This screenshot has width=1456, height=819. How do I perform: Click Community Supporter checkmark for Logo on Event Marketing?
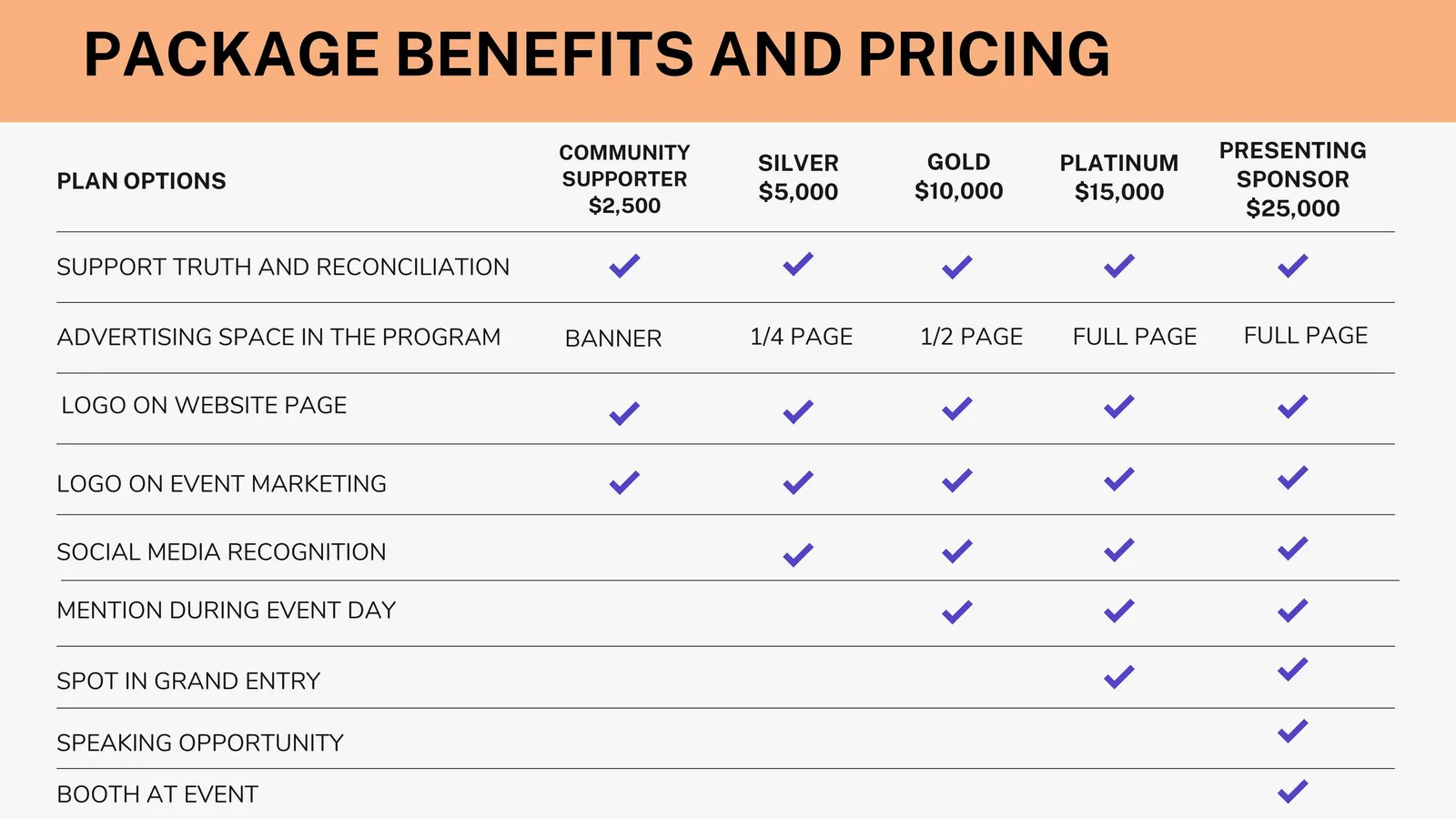pos(624,482)
